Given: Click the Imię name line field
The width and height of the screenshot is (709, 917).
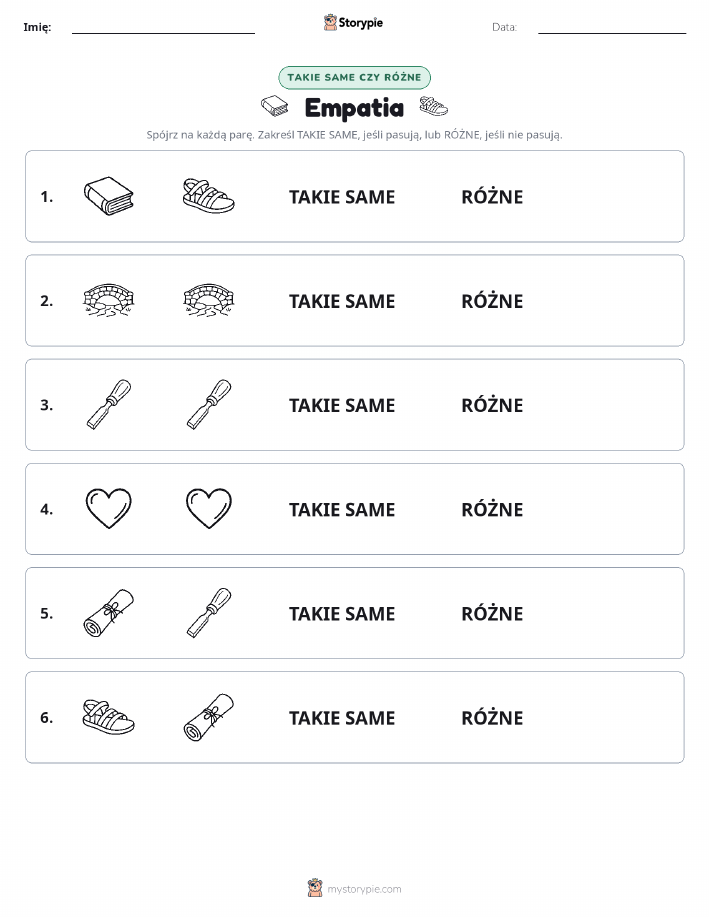Looking at the screenshot, I should click(163, 27).
